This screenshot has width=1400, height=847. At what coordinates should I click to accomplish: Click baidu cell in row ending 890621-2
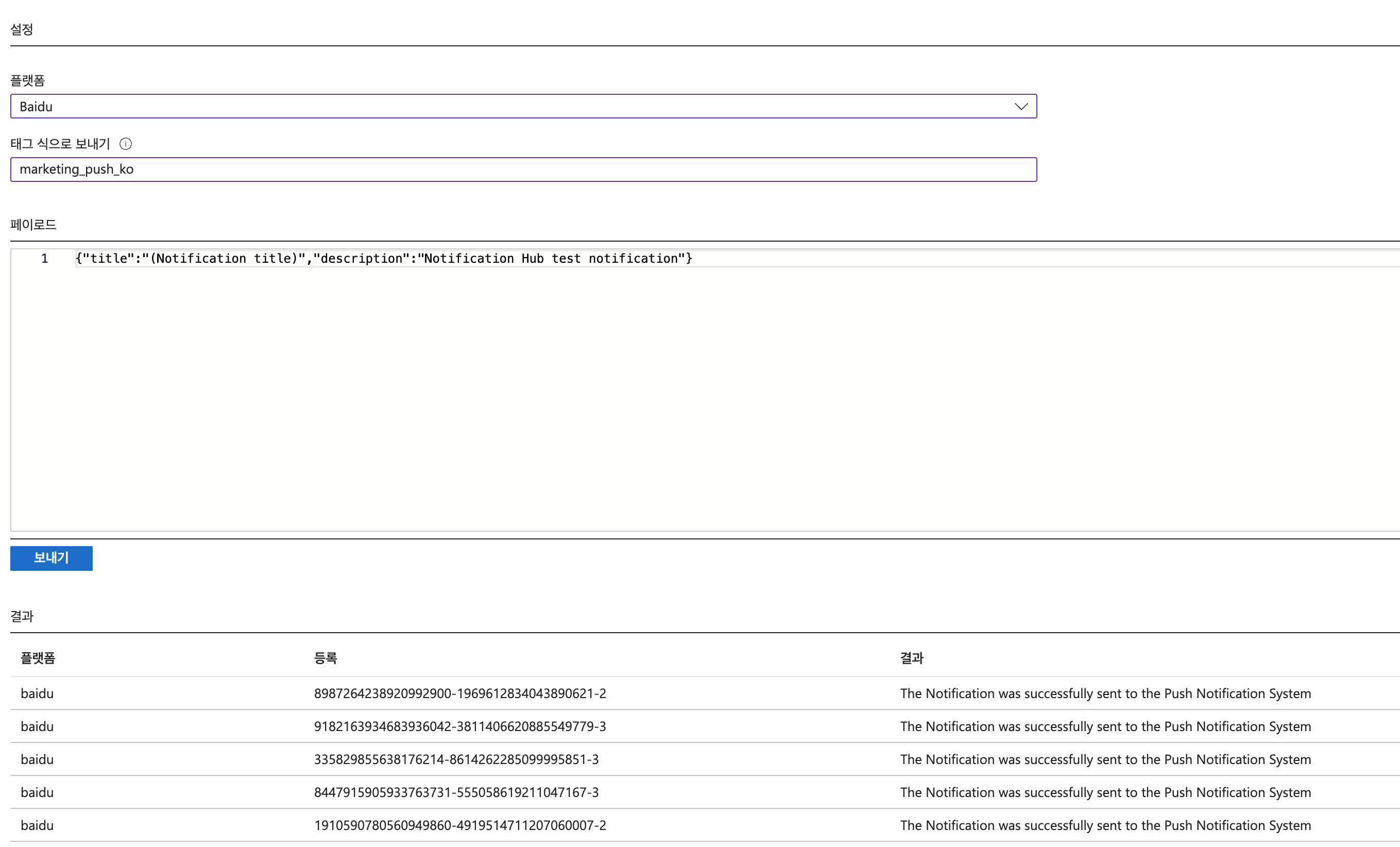[x=37, y=693]
